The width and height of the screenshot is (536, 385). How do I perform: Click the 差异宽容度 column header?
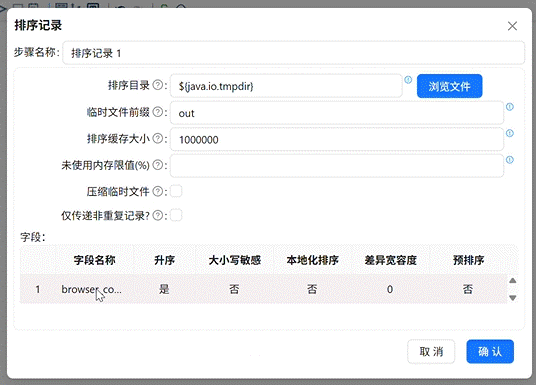(390, 260)
